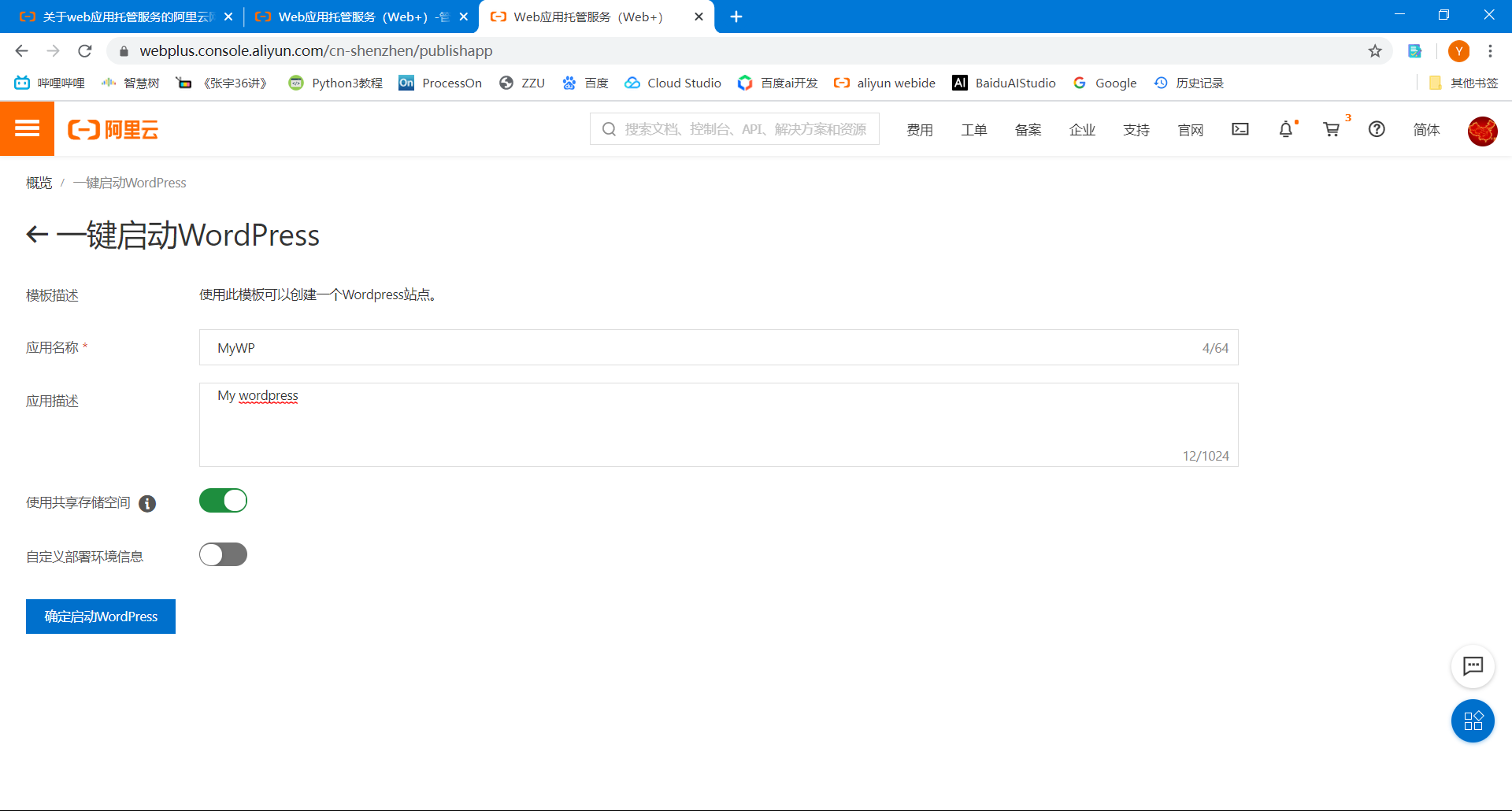Open the orange hamburger menu

coord(27,128)
